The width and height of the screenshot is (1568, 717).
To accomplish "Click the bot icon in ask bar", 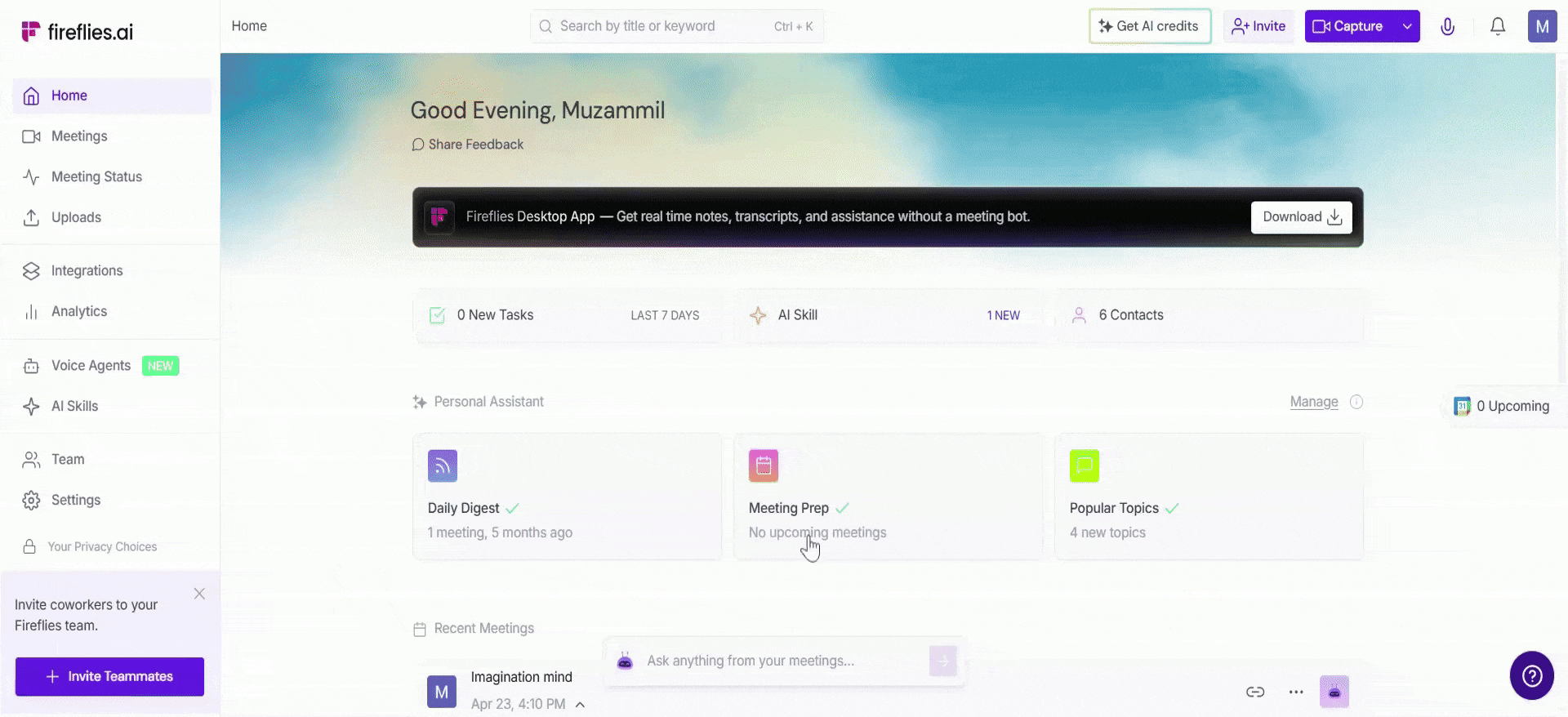I will (625, 661).
